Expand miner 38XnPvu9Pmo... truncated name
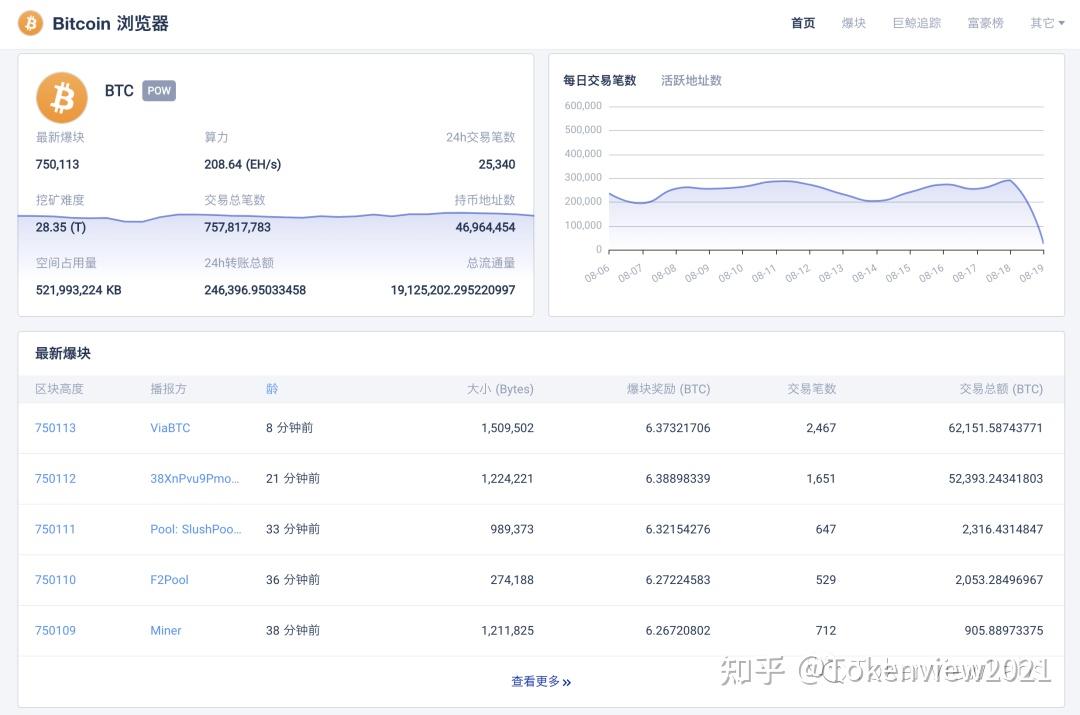 coord(196,478)
